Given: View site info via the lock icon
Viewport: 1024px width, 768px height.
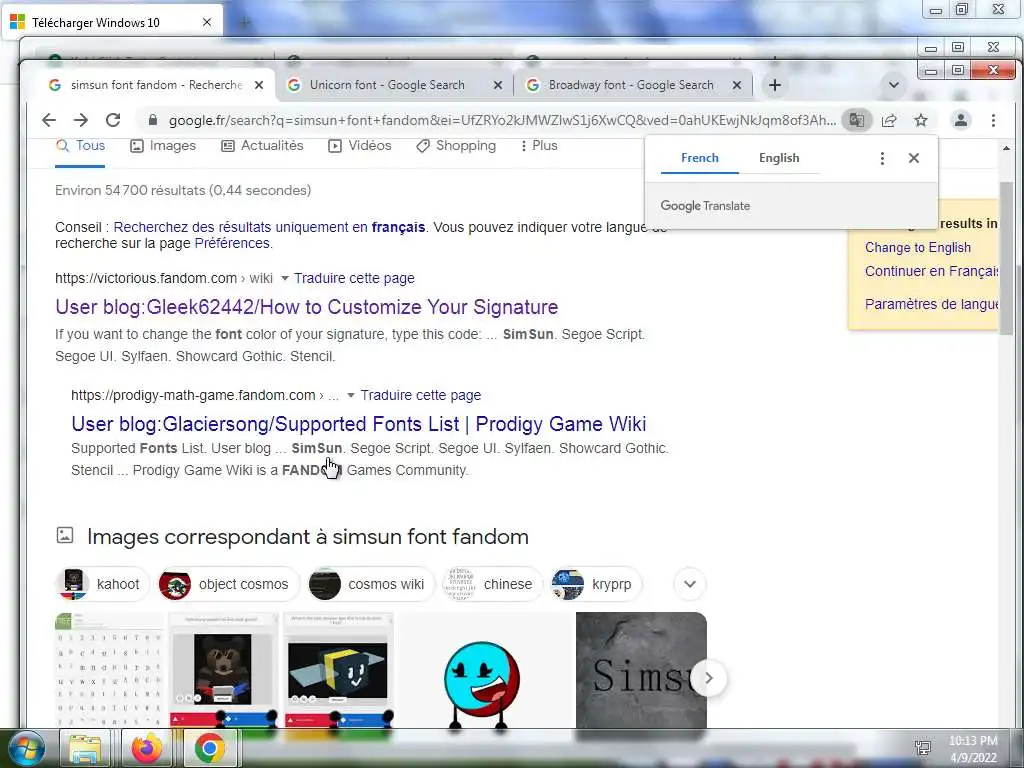Looking at the screenshot, I should [x=153, y=120].
